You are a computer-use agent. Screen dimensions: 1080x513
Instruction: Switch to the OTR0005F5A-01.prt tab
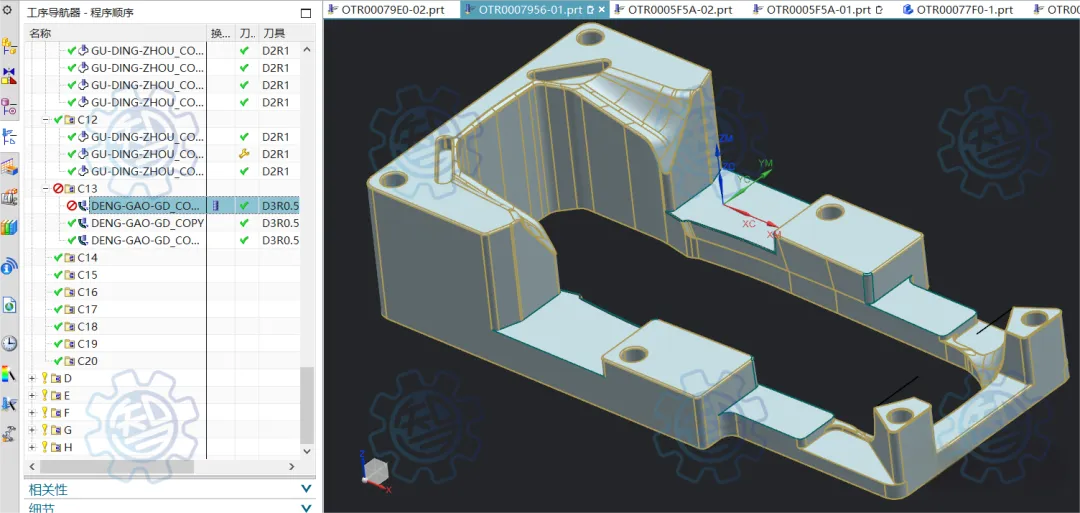[818, 9]
